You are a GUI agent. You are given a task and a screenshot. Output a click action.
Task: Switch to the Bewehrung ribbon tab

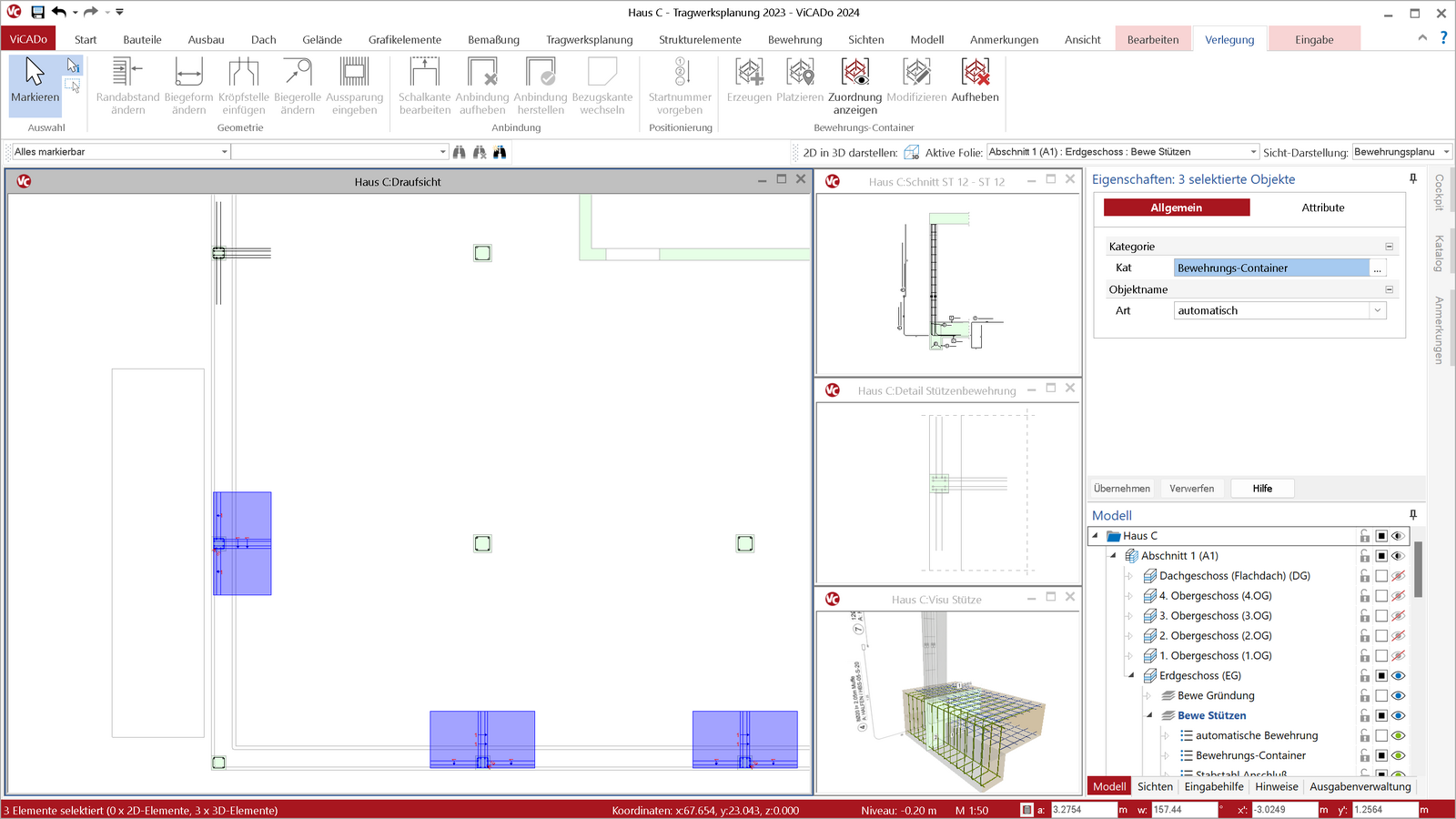click(794, 39)
